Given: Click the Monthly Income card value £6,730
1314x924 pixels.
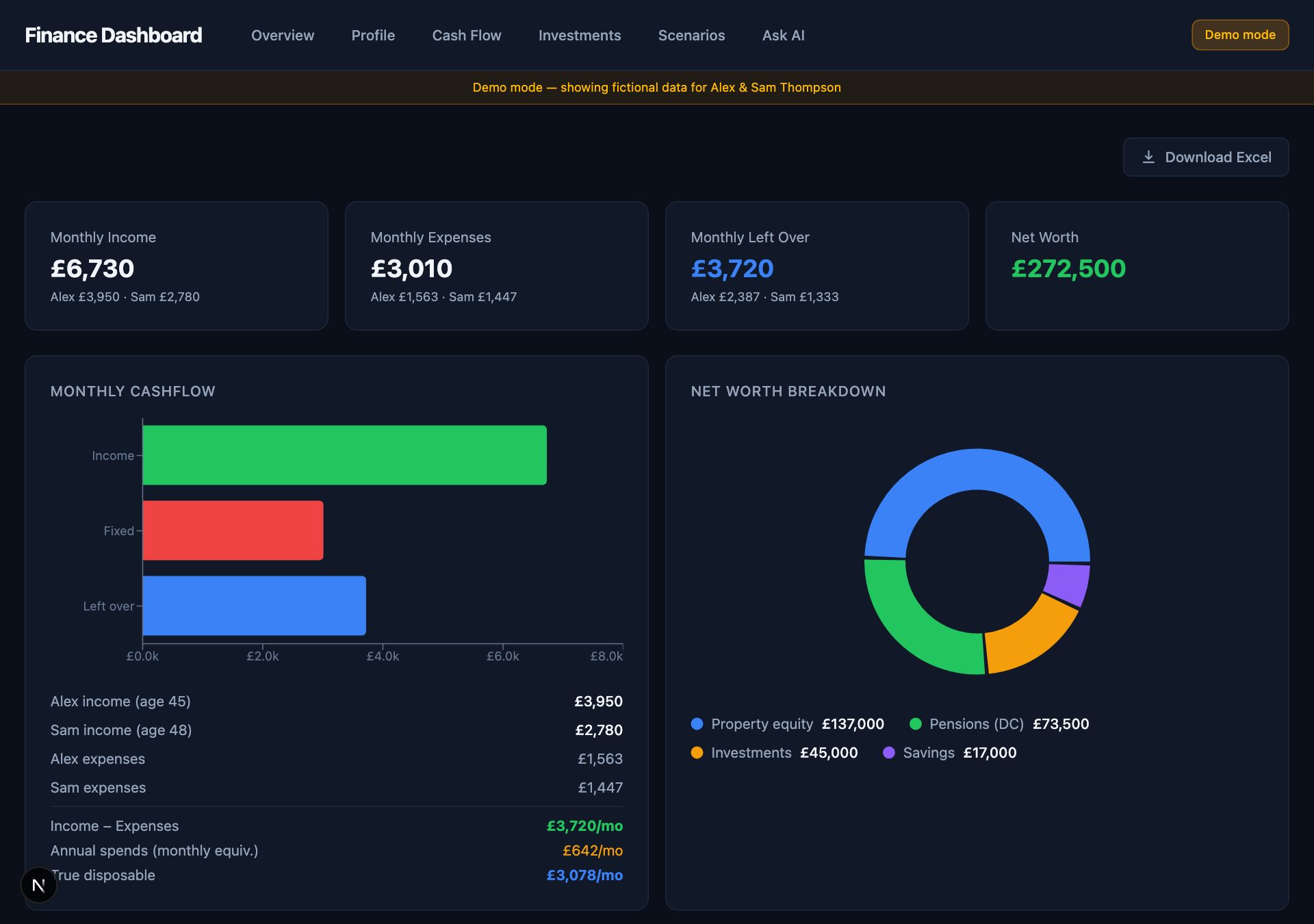Looking at the screenshot, I should (92, 268).
